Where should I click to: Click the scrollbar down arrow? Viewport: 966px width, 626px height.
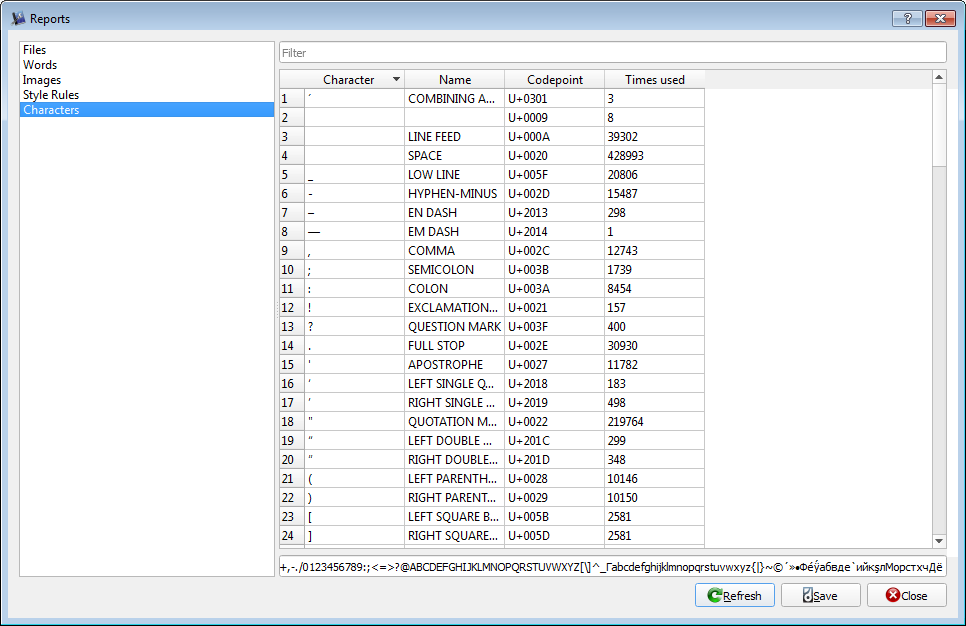[939, 541]
